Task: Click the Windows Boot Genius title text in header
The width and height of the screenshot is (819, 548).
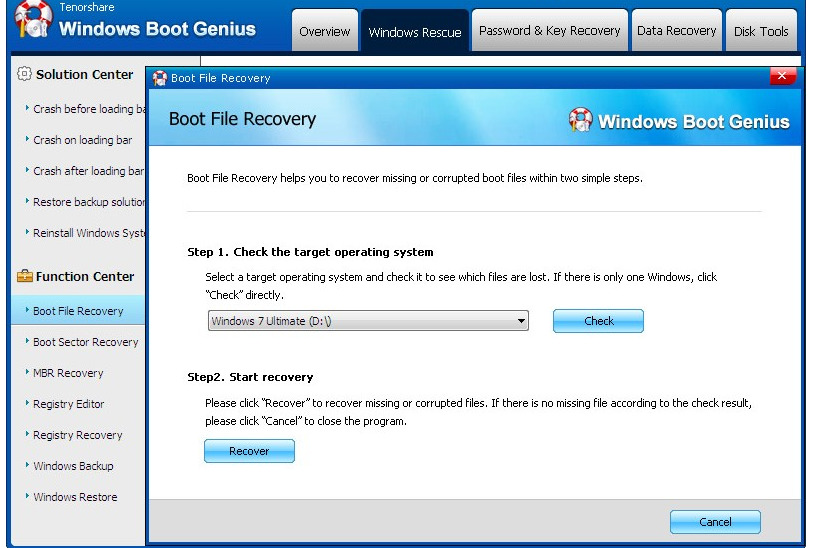Action: (157, 28)
